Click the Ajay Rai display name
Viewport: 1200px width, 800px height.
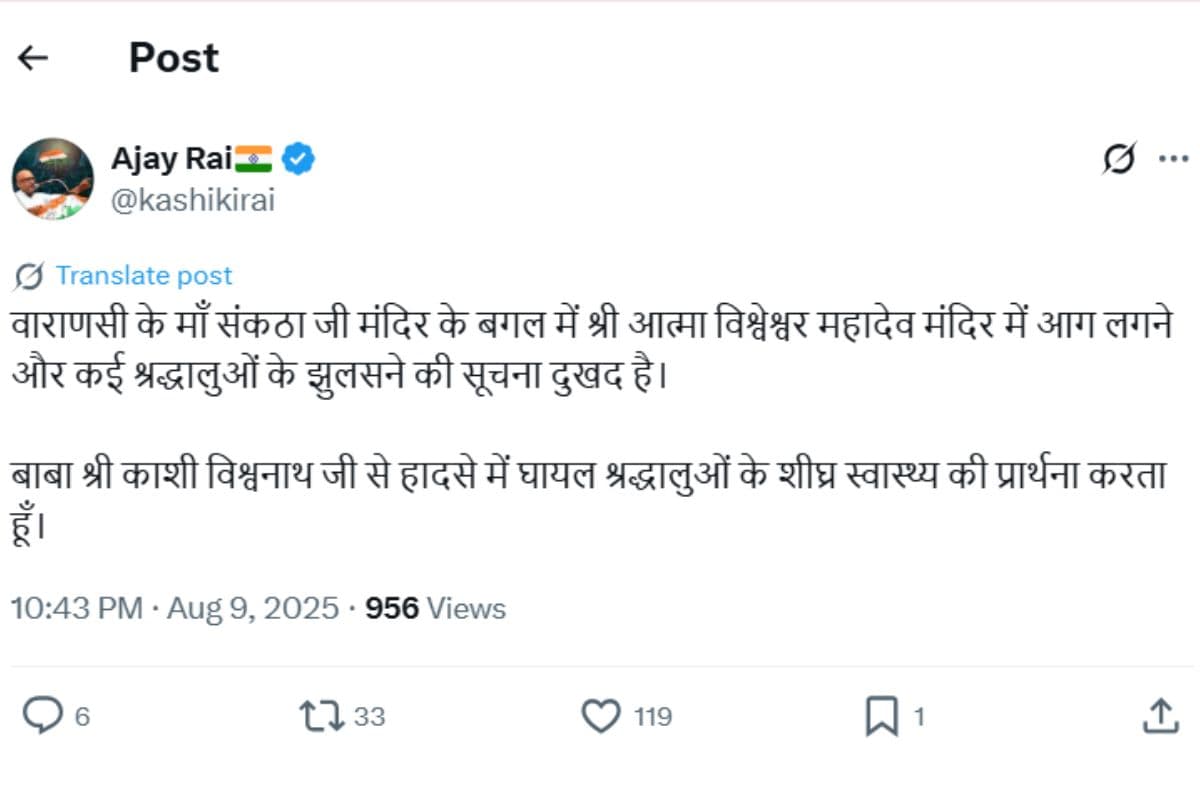[x=171, y=158]
